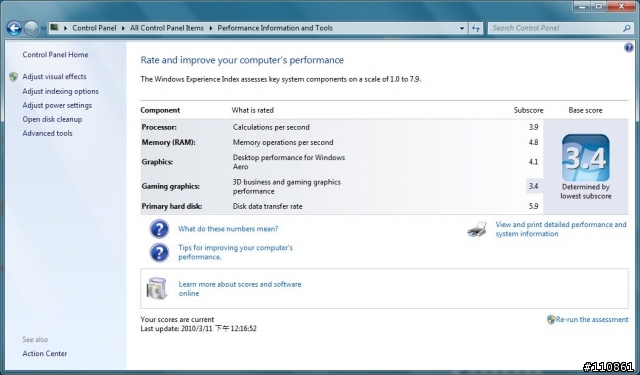Image resolution: width=640 pixels, height=375 pixels.
Task: Click Disk data transfer rate text
Action: click(267, 206)
